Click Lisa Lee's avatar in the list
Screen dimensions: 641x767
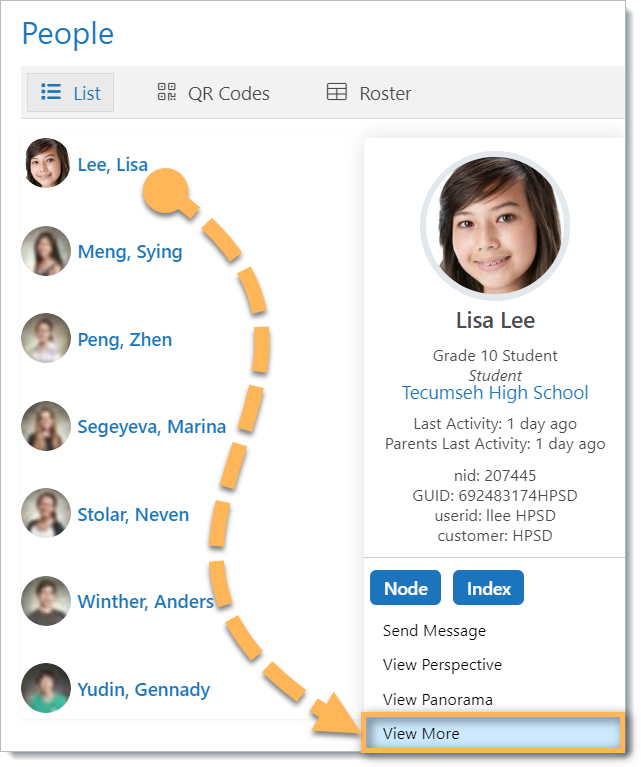pyautogui.click(x=47, y=163)
